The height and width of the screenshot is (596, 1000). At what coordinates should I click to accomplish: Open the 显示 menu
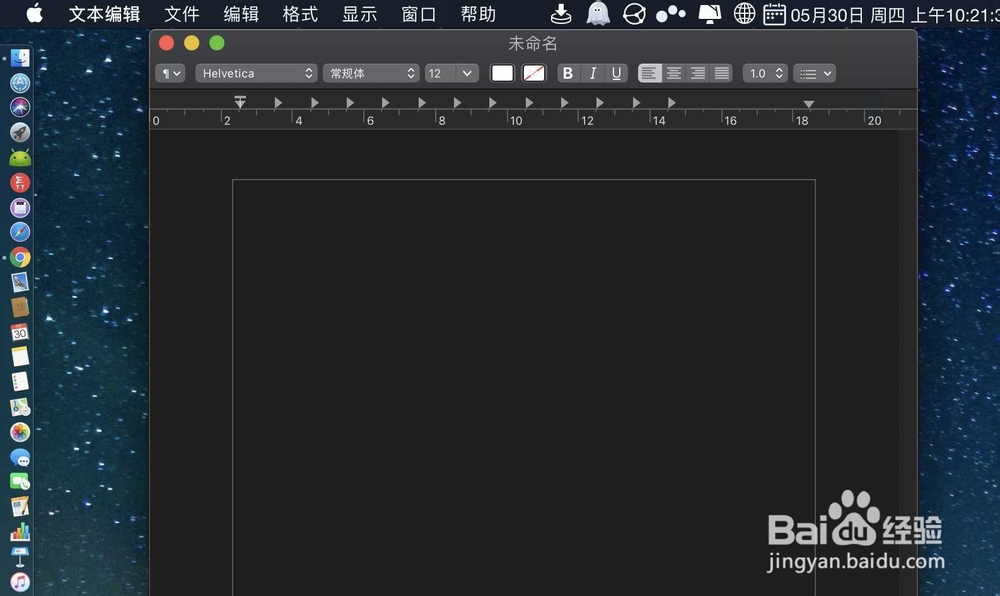pos(360,14)
